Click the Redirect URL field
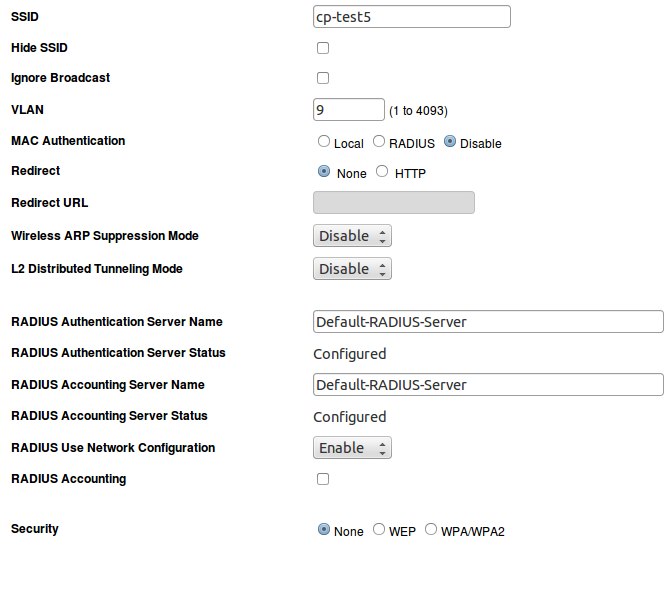Screen dimensions: 669x591 393,203
